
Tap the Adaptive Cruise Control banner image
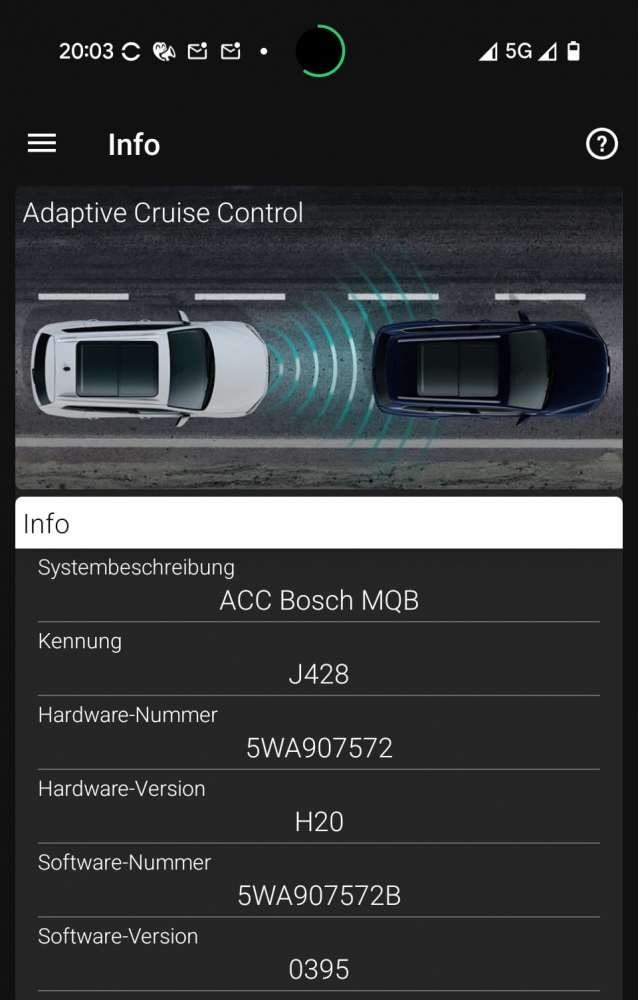tap(319, 337)
